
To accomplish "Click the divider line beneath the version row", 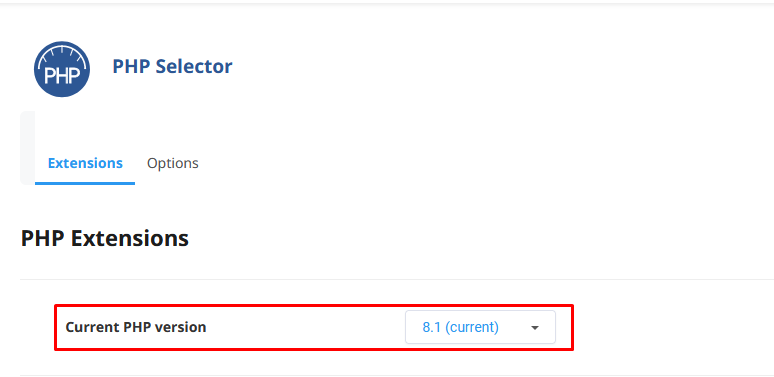I will tap(397, 376).
